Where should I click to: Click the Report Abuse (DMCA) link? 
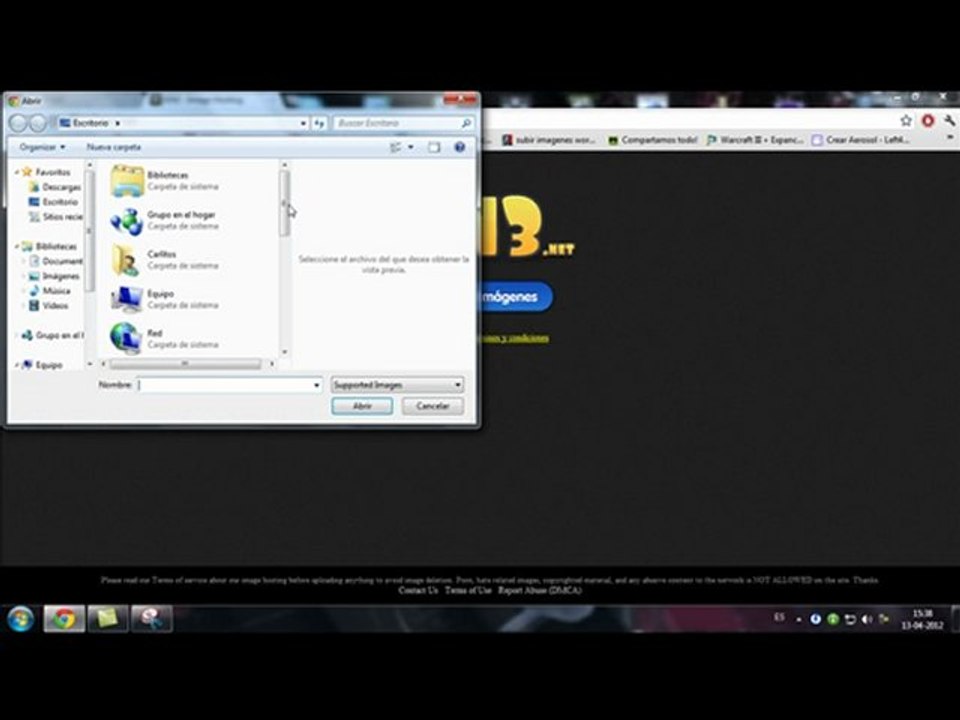539,590
